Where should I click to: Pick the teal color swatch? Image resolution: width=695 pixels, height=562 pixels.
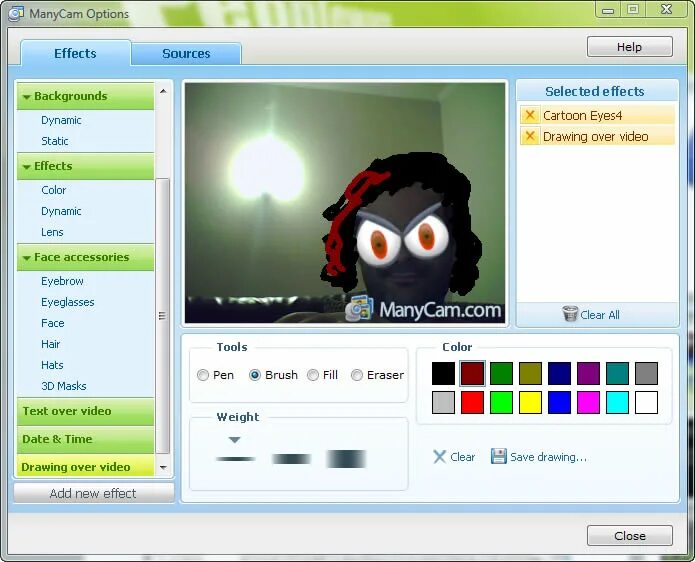(617, 373)
